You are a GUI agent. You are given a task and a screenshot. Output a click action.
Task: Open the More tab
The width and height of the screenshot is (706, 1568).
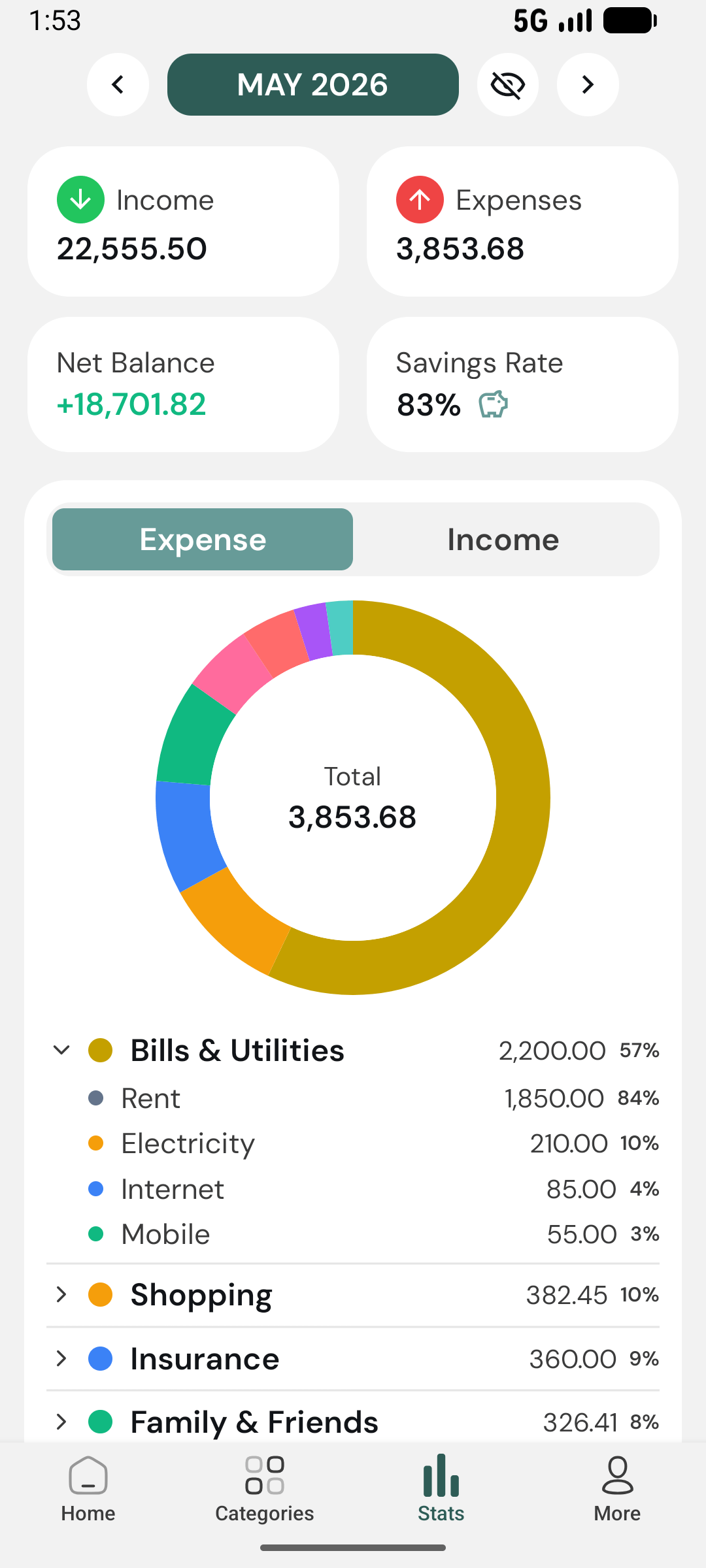[x=617, y=1490]
